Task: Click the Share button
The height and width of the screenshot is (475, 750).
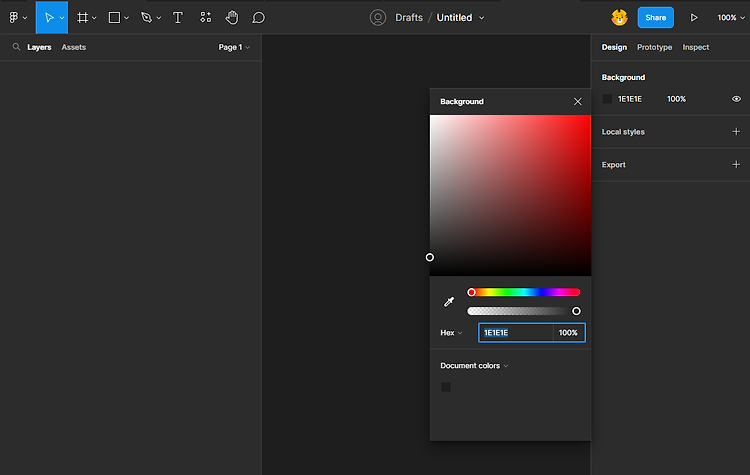Action: tap(655, 18)
